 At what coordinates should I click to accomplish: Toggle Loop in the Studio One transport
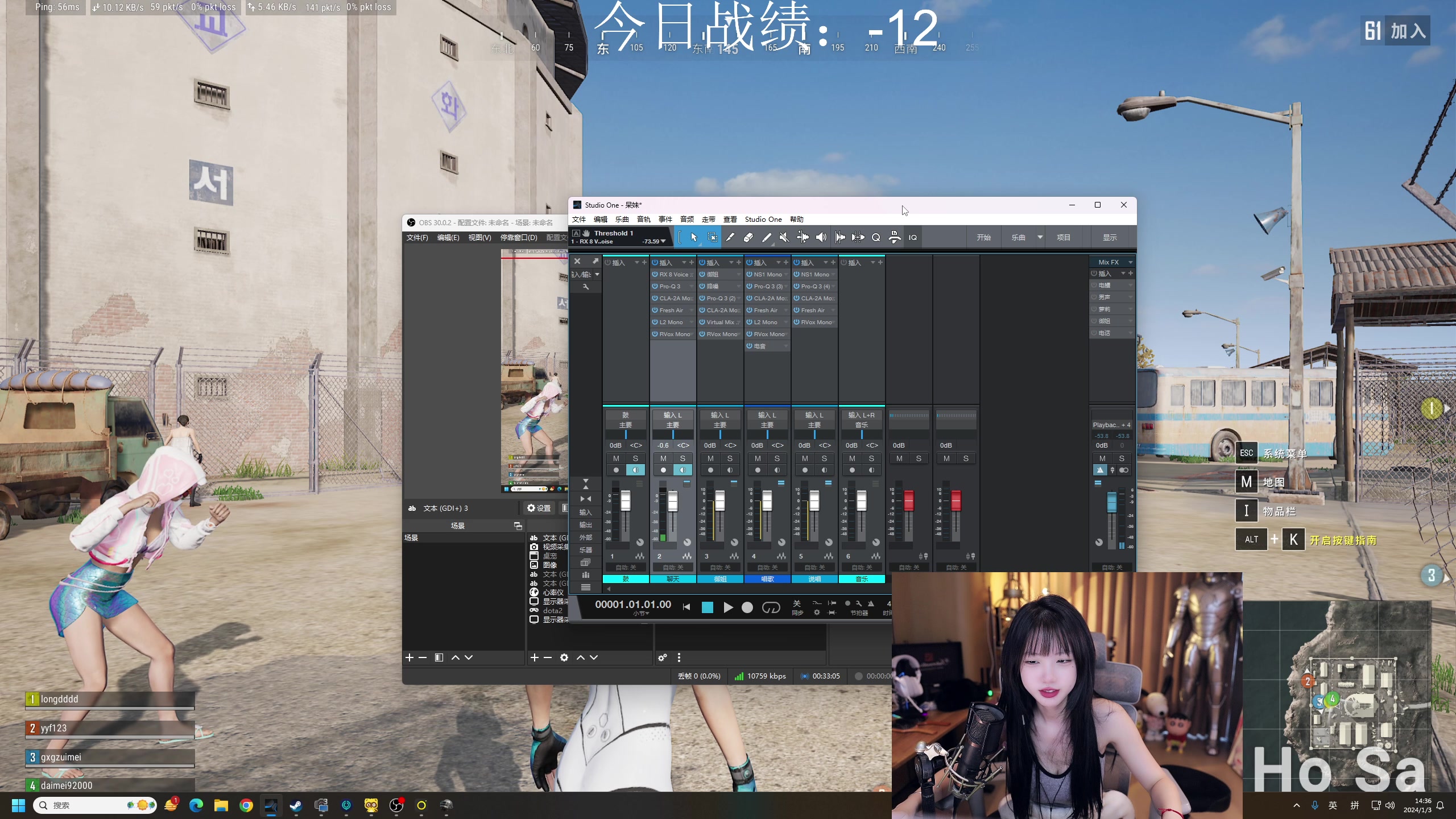(771, 607)
